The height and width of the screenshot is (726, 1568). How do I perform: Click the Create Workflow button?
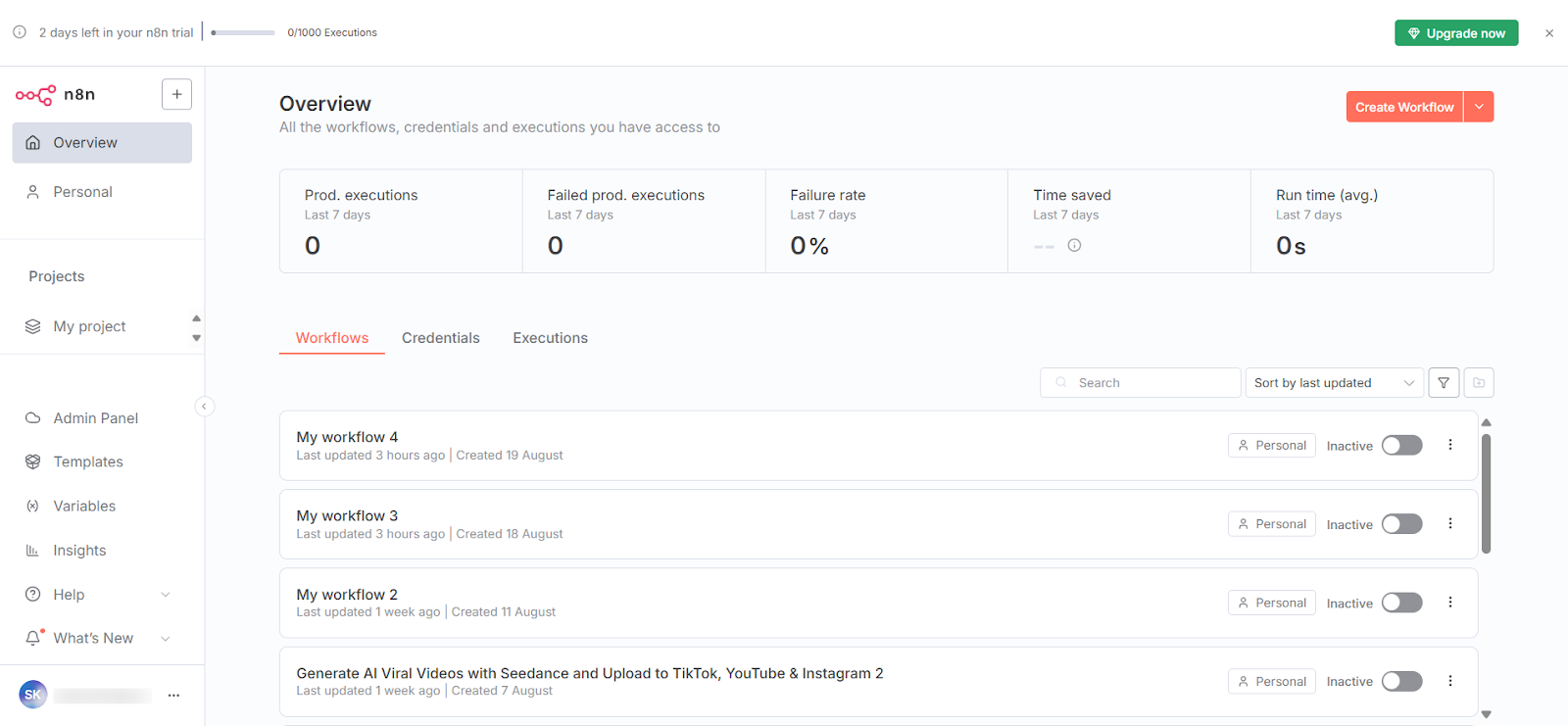(x=1403, y=107)
